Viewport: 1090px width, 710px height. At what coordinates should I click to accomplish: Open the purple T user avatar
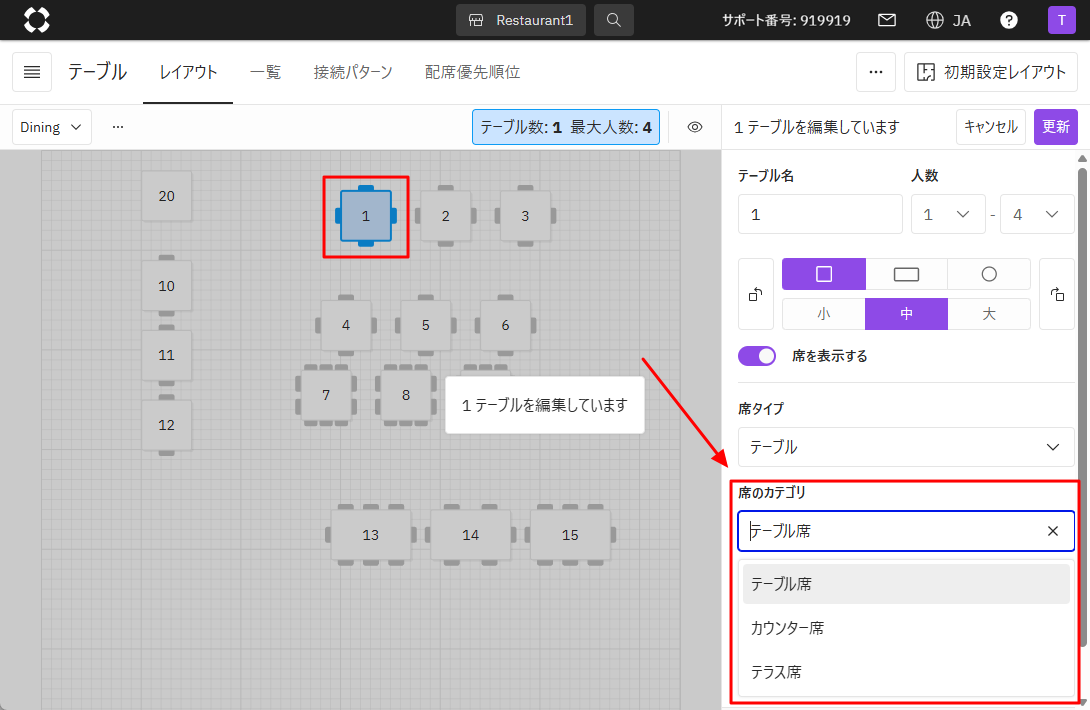click(1061, 20)
